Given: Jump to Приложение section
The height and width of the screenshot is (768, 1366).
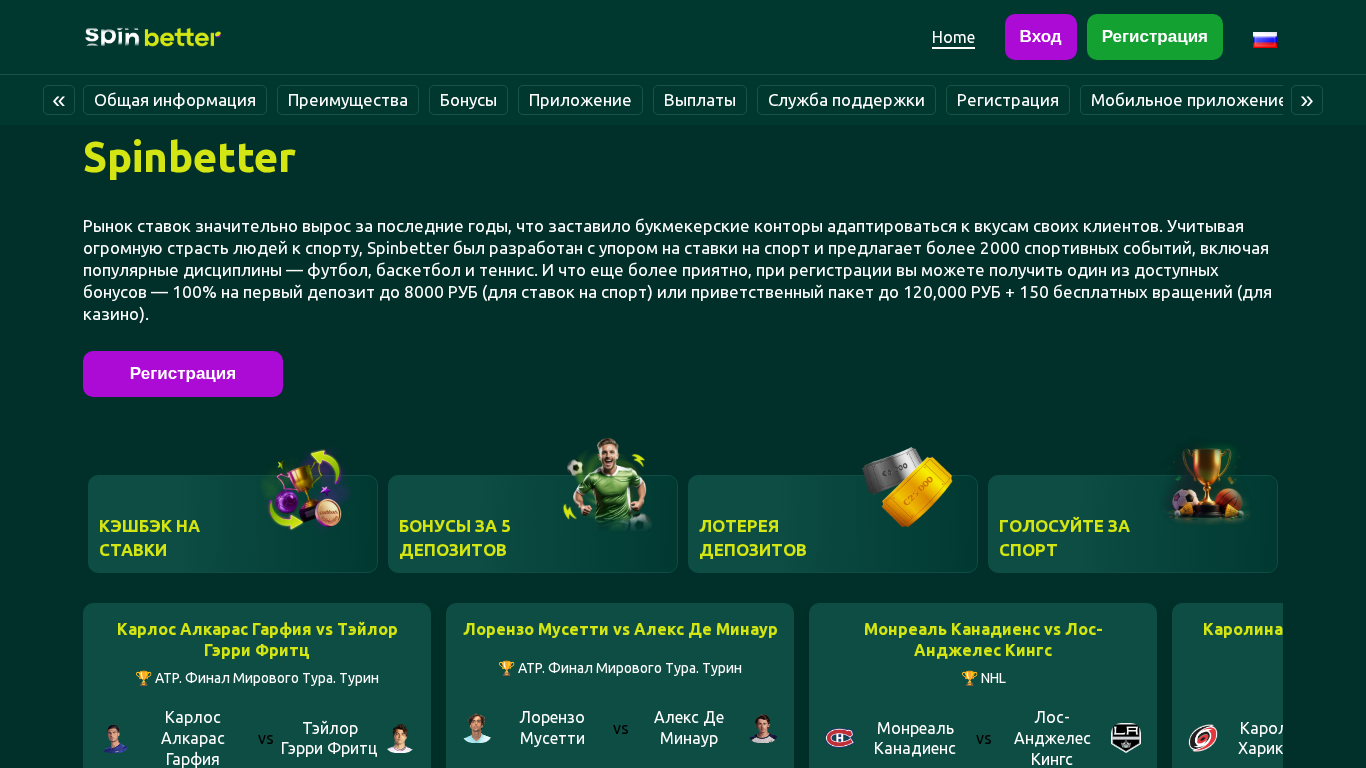Looking at the screenshot, I should [580, 100].
